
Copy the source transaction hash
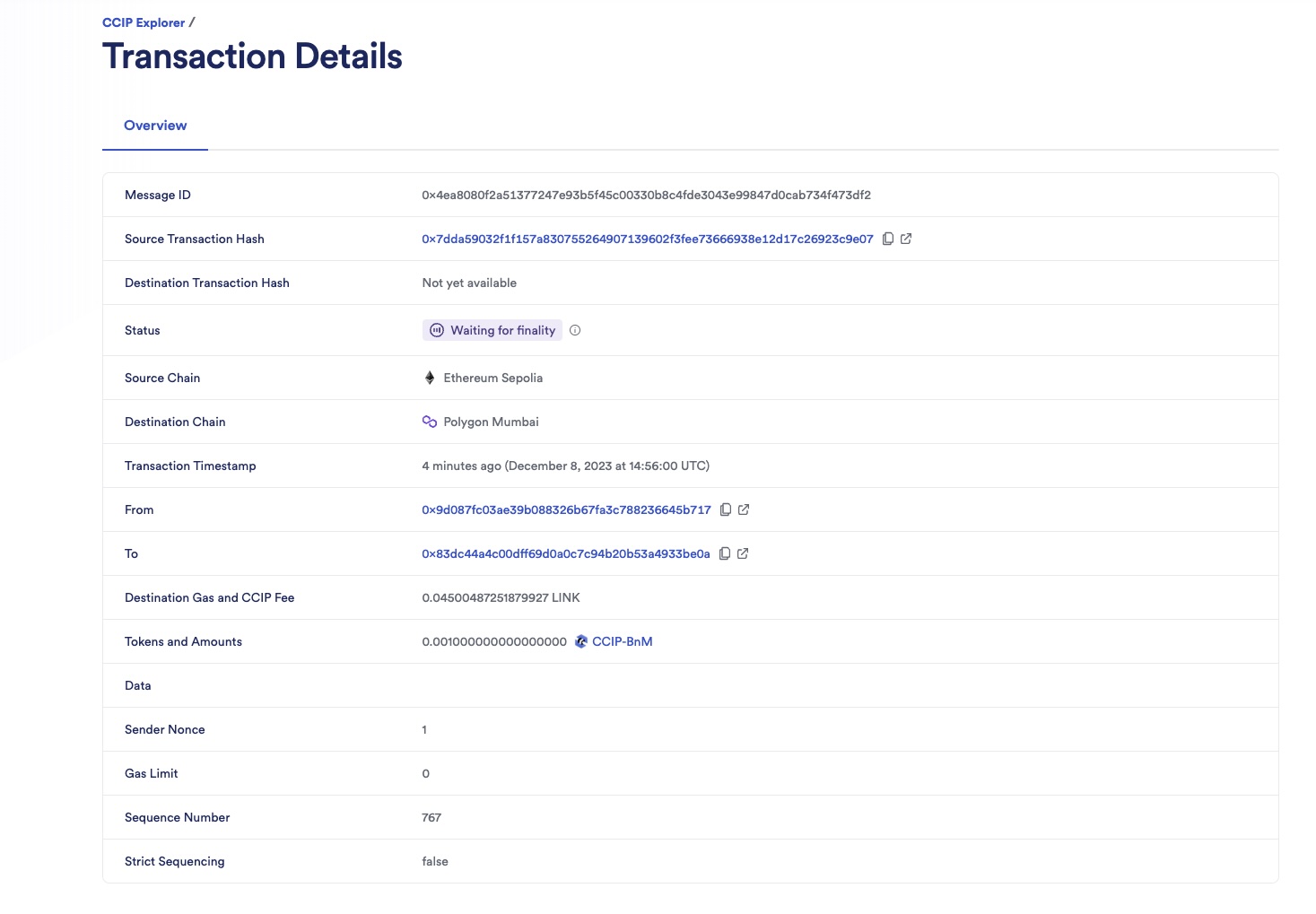coord(887,239)
